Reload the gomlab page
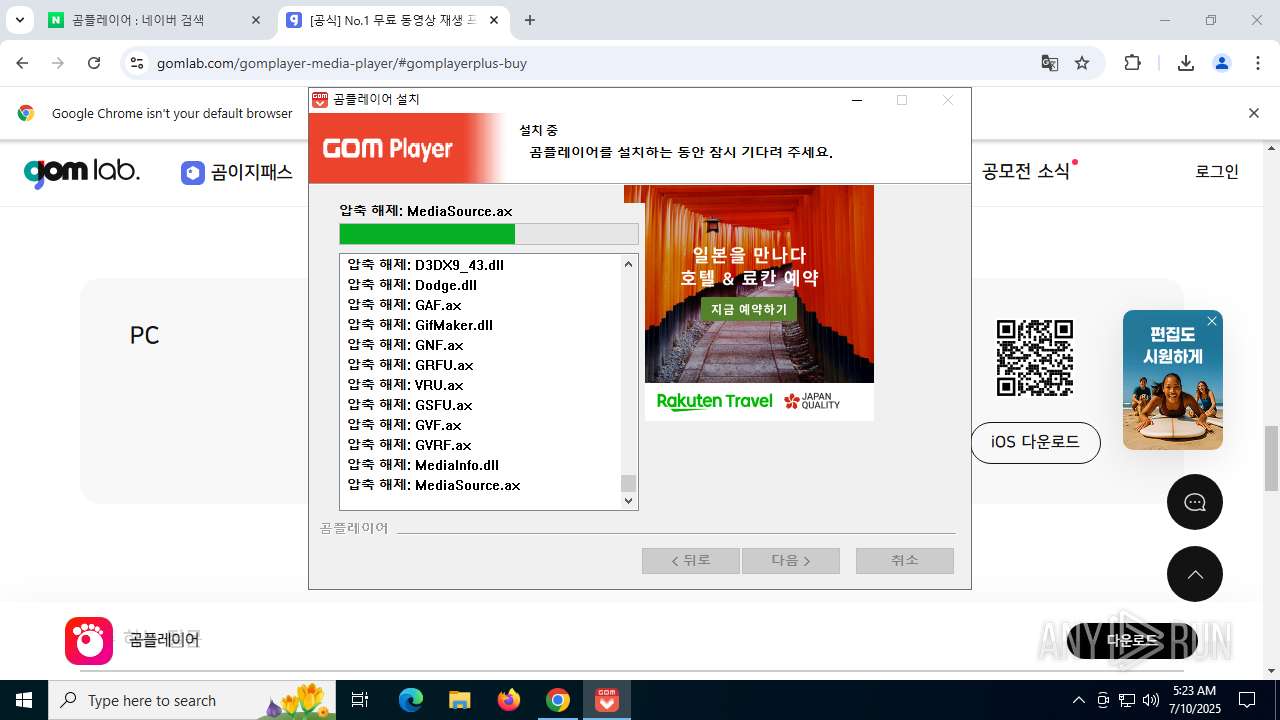 pyautogui.click(x=94, y=63)
